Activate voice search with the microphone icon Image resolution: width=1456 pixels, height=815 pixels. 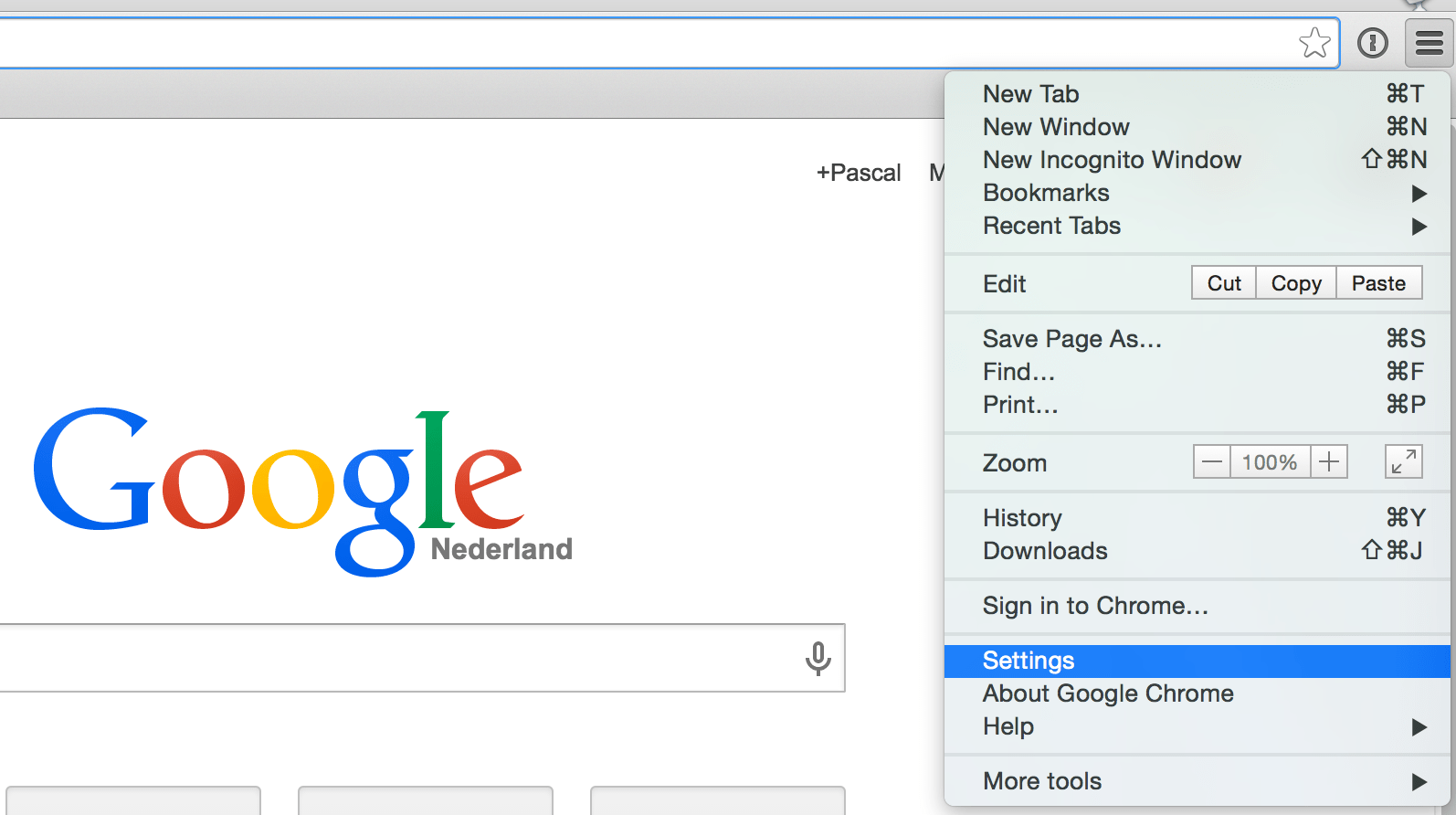pyautogui.click(x=817, y=657)
